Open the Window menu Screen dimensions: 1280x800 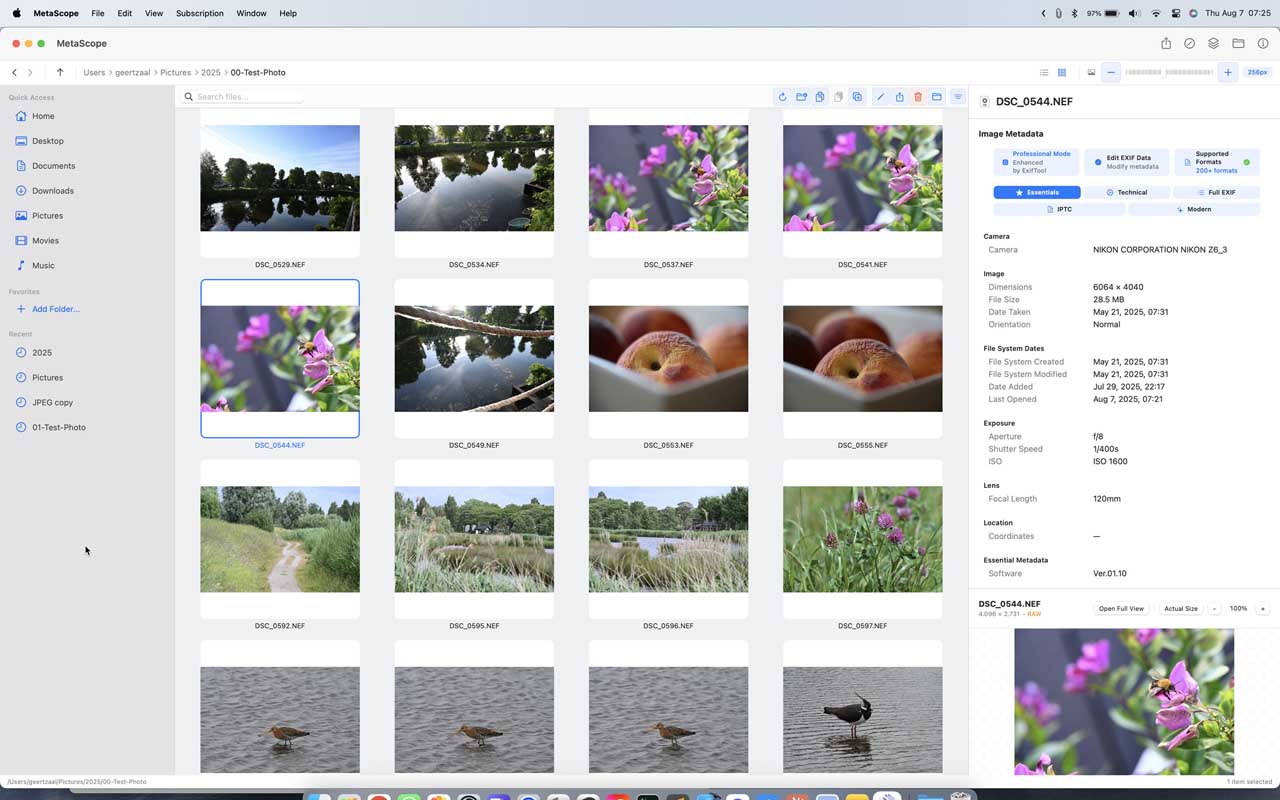[x=251, y=13]
